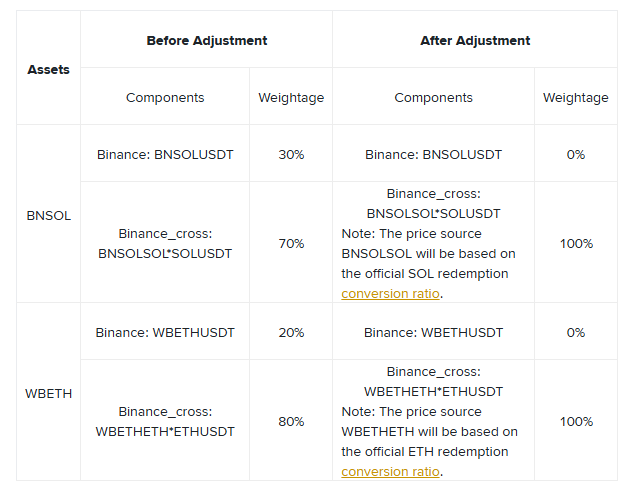Click the 100% weightage in BNSOL row
Viewport: 626px width, 492px height.
576,243
